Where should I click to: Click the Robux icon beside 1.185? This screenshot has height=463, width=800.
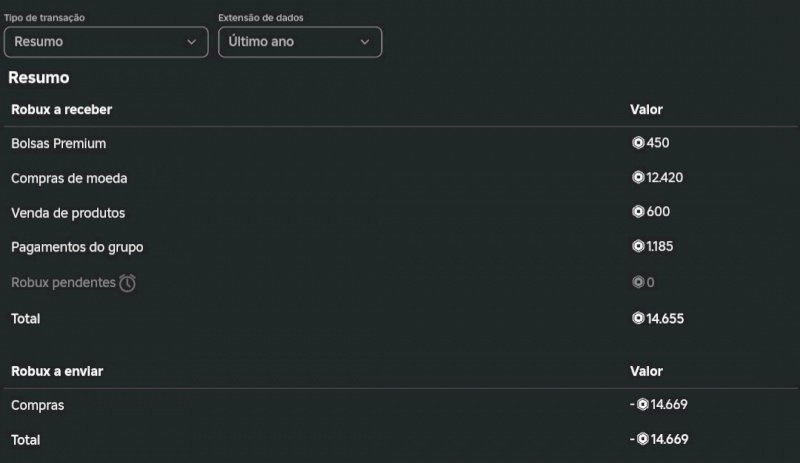click(x=638, y=246)
